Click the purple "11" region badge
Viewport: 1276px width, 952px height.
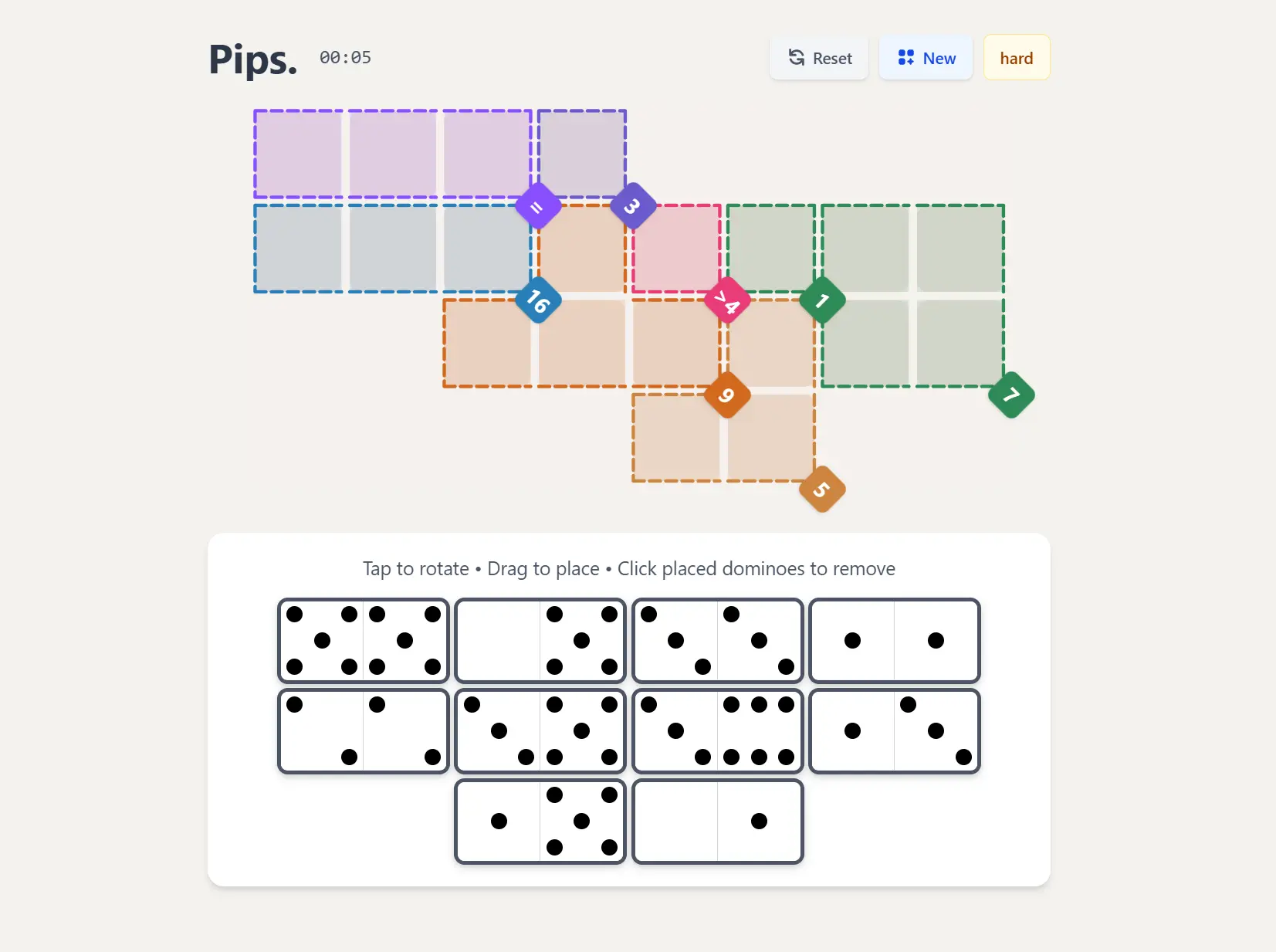pyautogui.click(x=538, y=205)
